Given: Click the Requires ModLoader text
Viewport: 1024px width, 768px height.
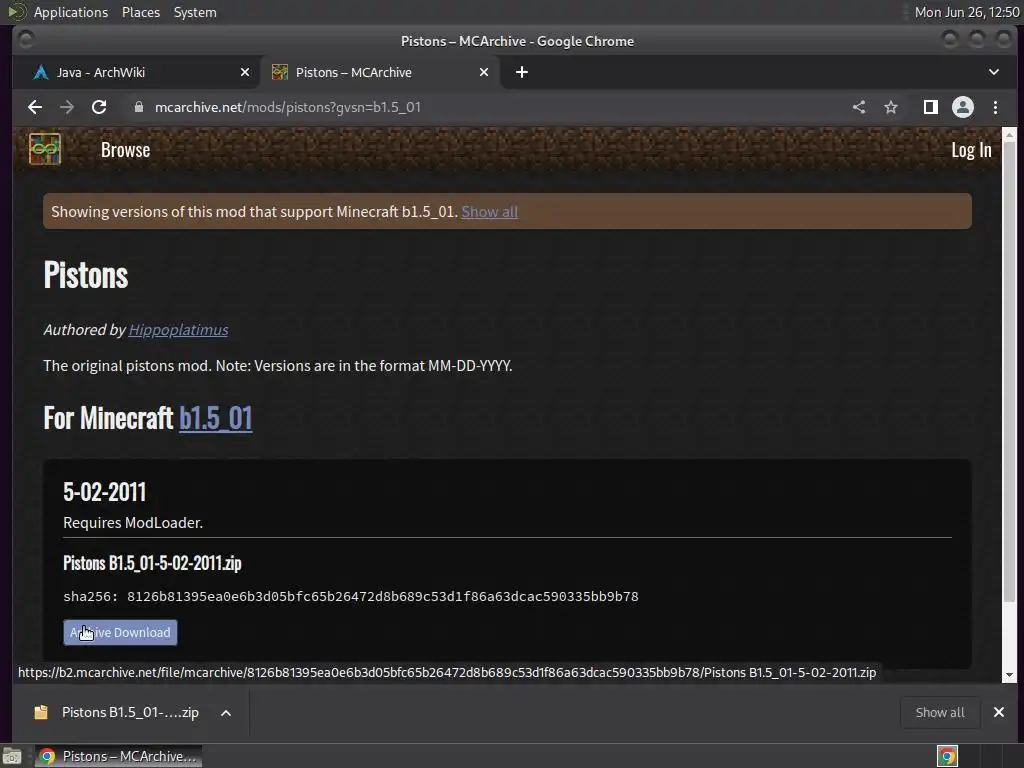Looking at the screenshot, I should pyautogui.click(x=133, y=522).
